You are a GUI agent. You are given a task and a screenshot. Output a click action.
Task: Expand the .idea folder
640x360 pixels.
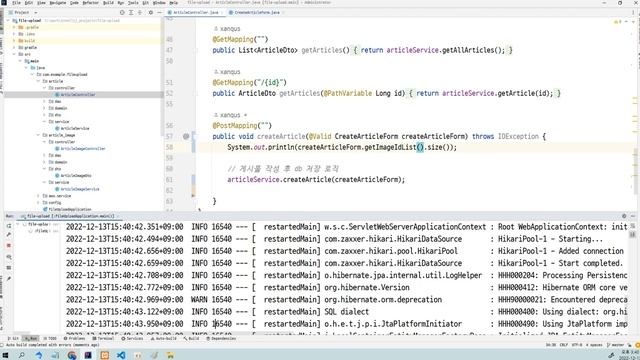click(x=14, y=34)
